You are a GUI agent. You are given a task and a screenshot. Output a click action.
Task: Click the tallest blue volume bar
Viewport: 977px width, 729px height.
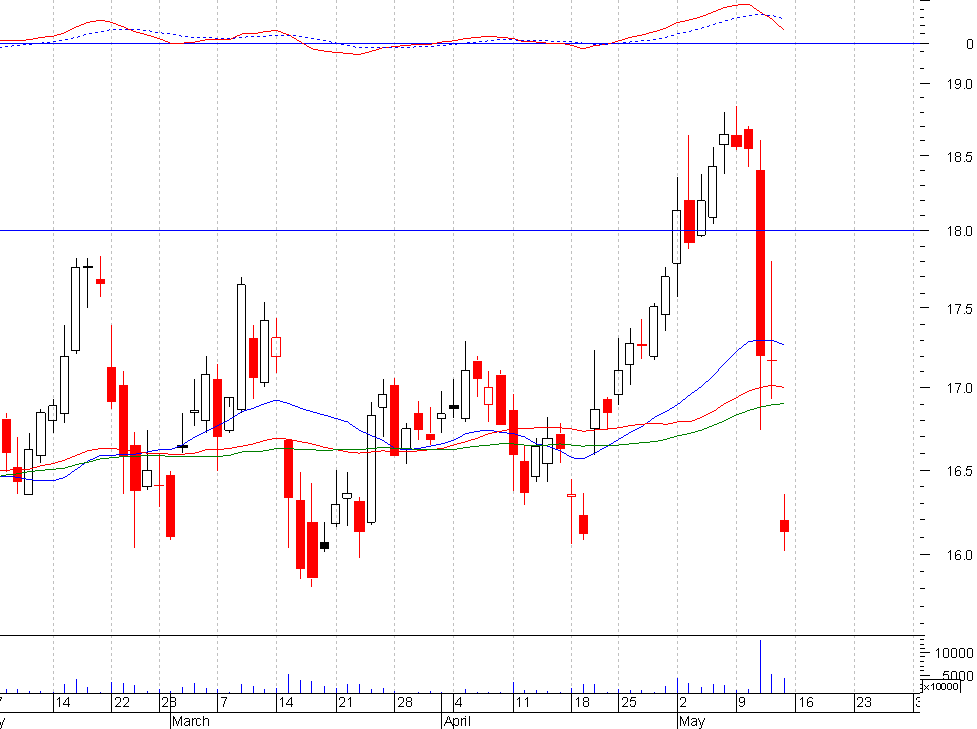point(760,667)
